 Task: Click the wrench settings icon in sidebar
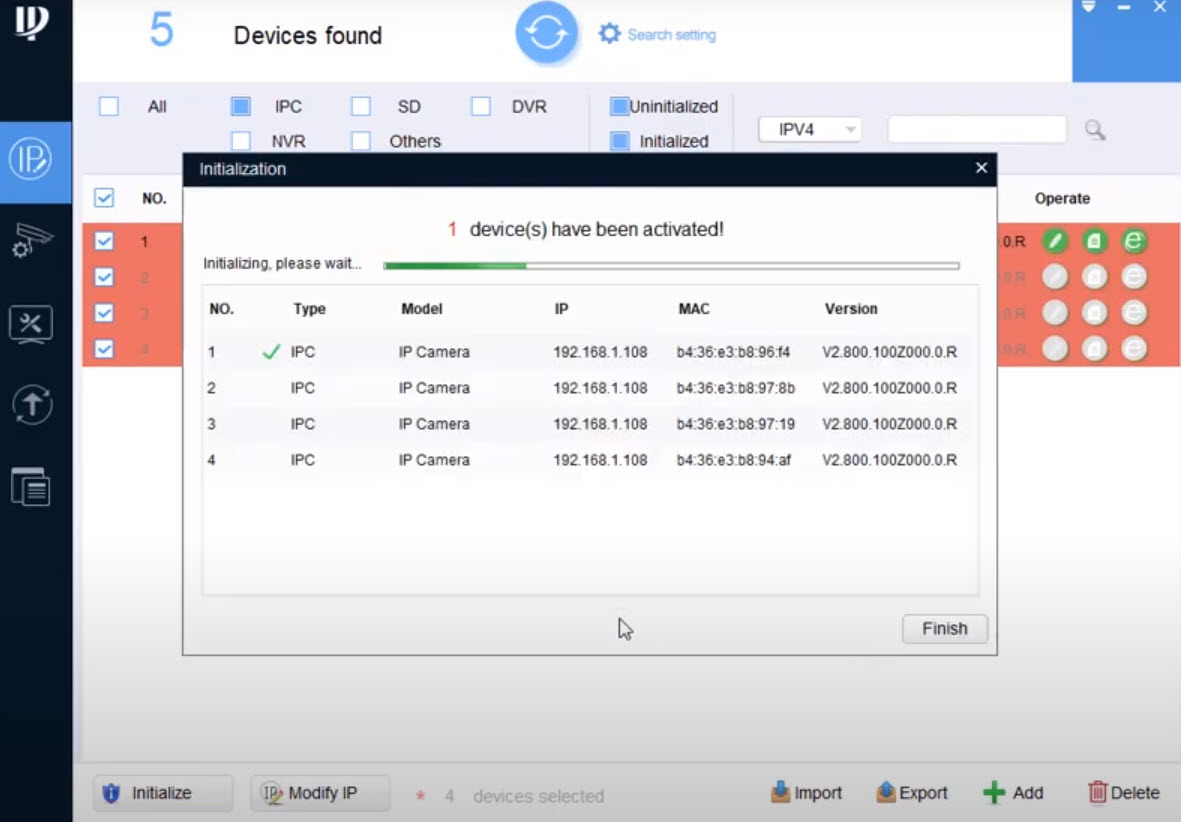(31, 324)
